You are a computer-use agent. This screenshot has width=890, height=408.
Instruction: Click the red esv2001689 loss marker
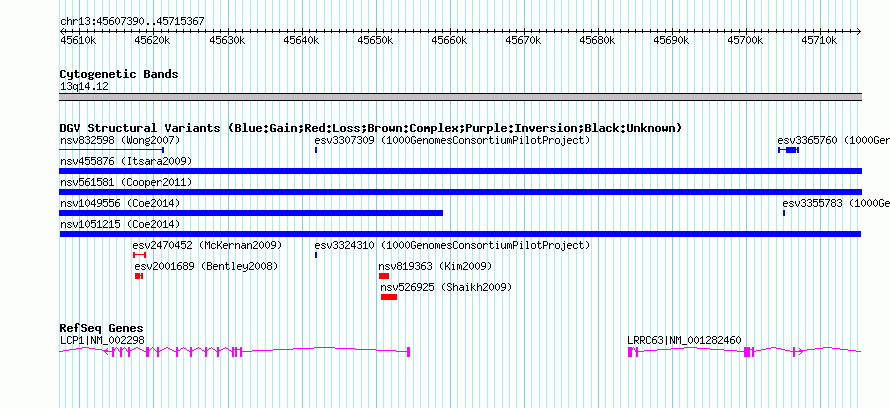pos(139,276)
